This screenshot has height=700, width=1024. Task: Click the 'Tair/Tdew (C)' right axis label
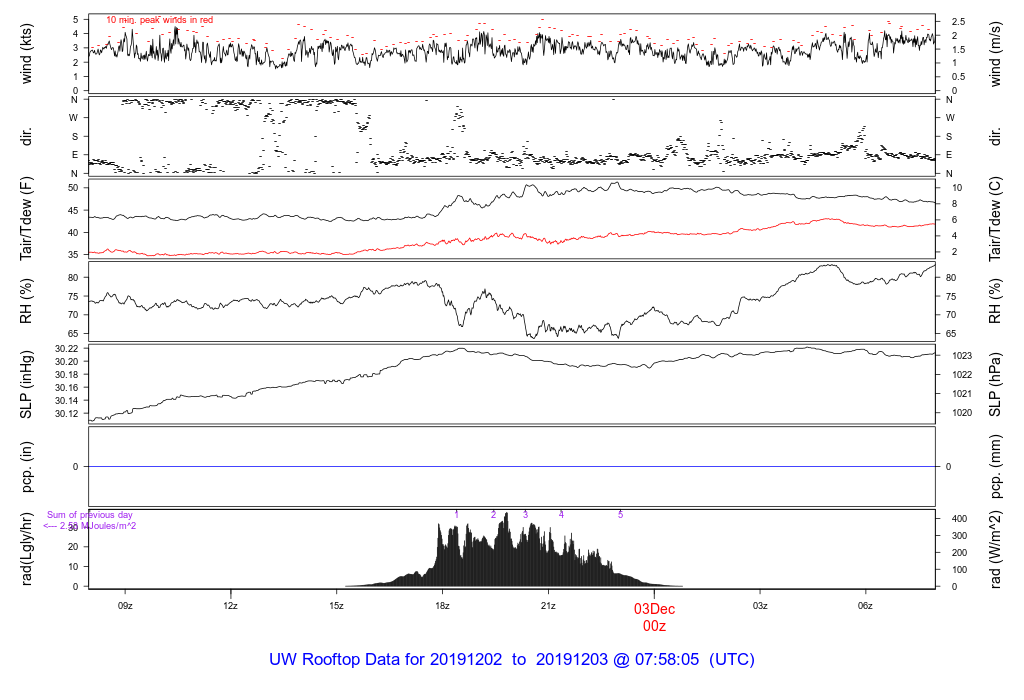995,219
